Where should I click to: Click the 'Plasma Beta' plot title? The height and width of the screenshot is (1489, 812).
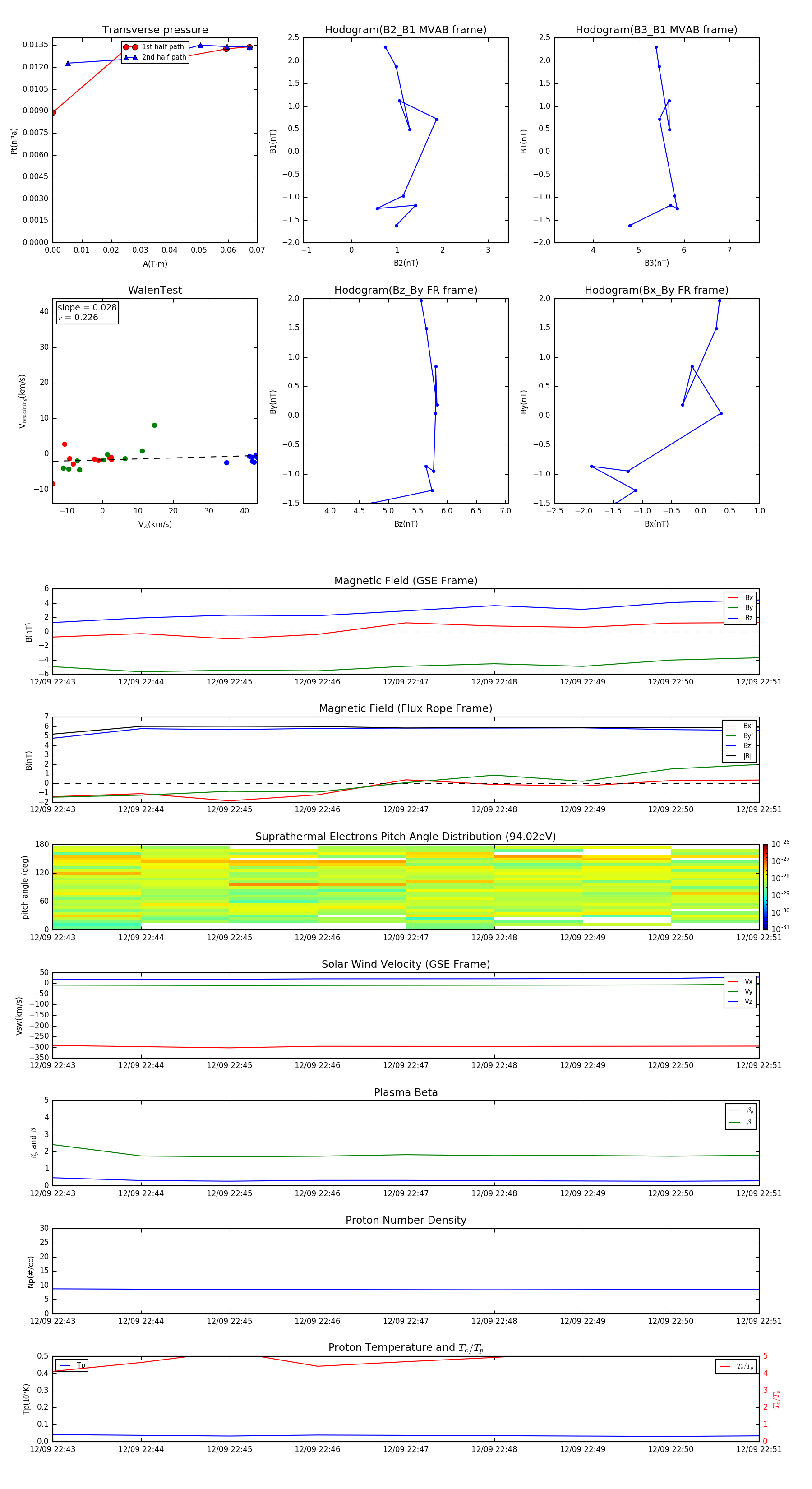(x=406, y=1092)
